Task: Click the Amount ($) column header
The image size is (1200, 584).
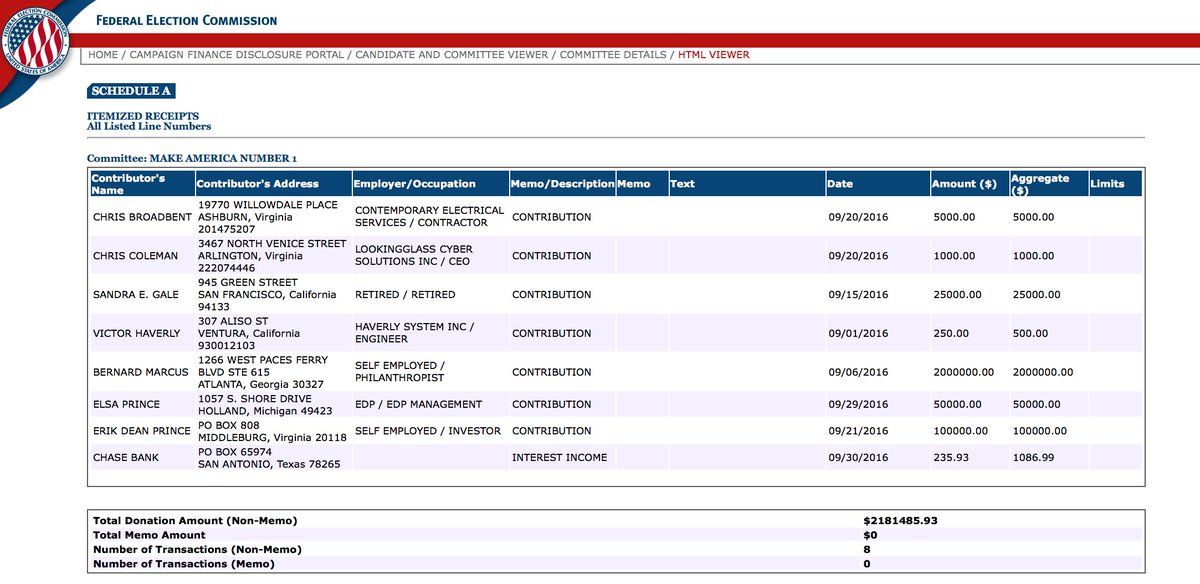Action: [969, 183]
